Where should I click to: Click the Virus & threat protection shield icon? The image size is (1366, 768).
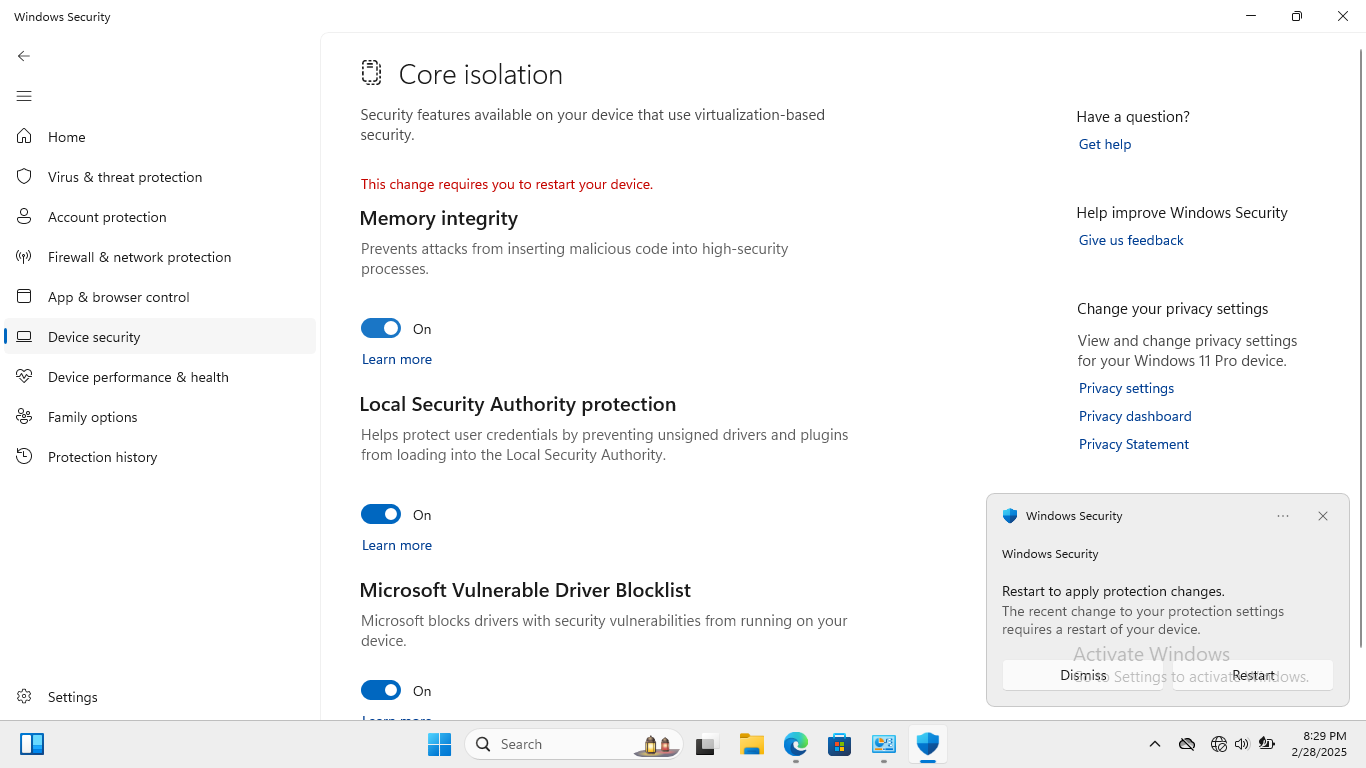pyautogui.click(x=24, y=177)
